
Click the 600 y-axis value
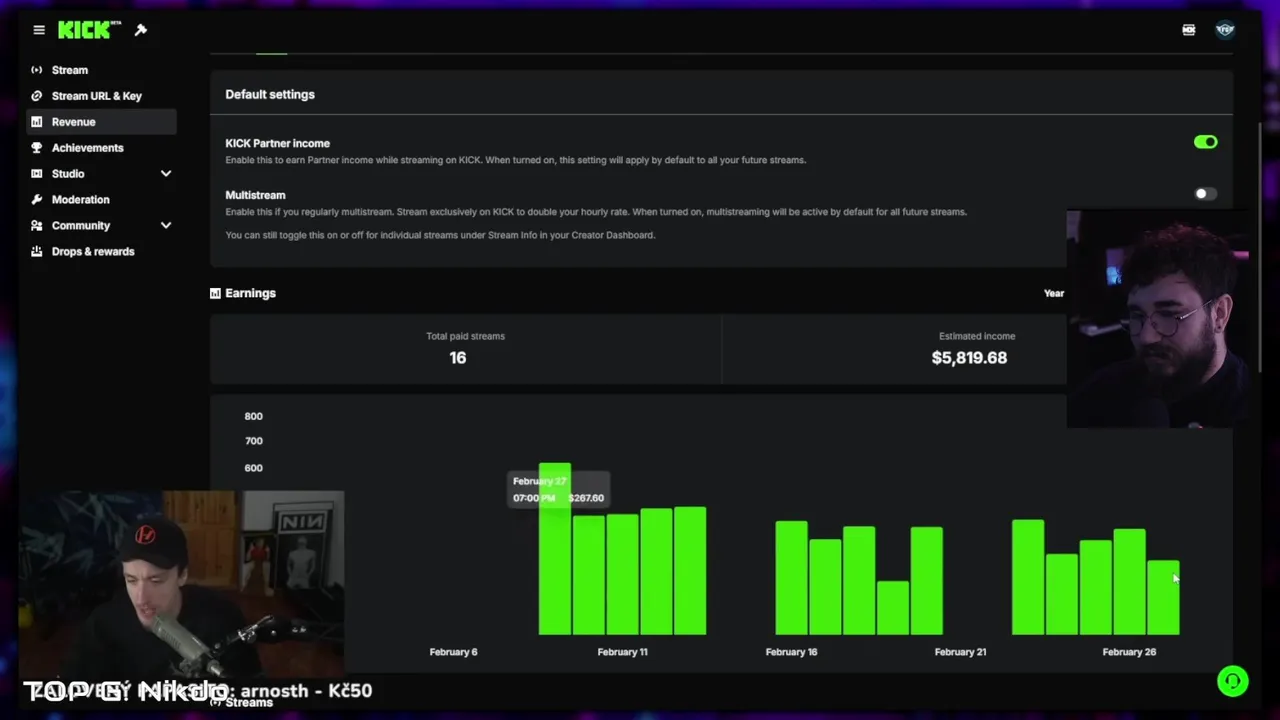pos(253,468)
